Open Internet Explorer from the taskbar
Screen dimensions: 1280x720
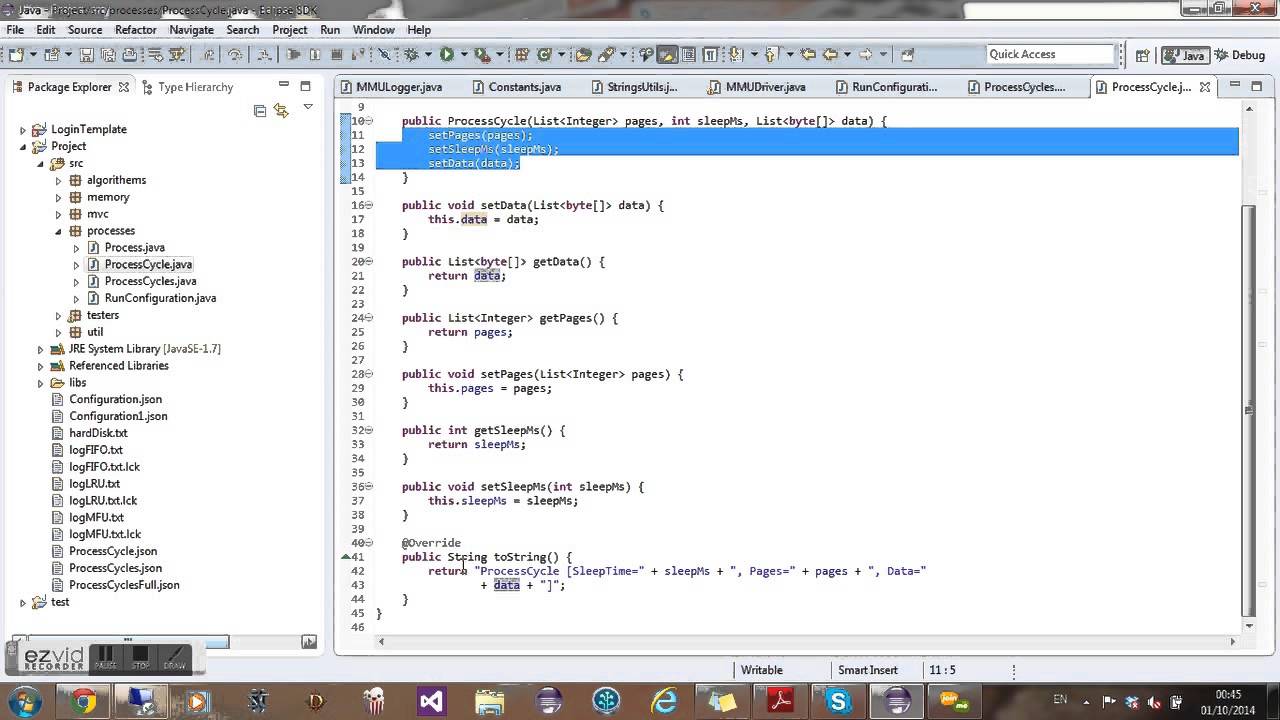pyautogui.click(x=664, y=700)
